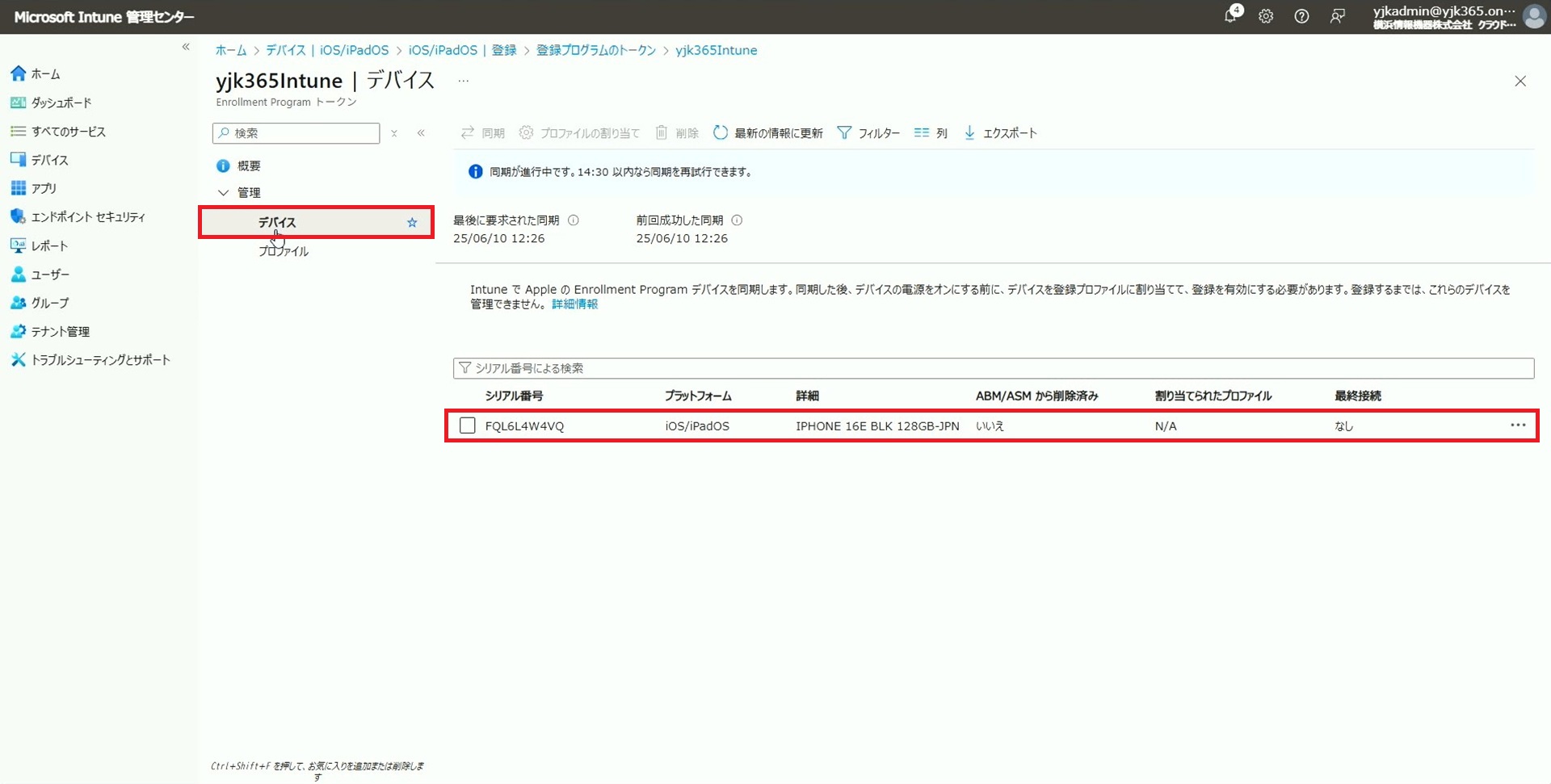
Task: Click serial number FQL6L4W4VQ
Action: coord(524,426)
